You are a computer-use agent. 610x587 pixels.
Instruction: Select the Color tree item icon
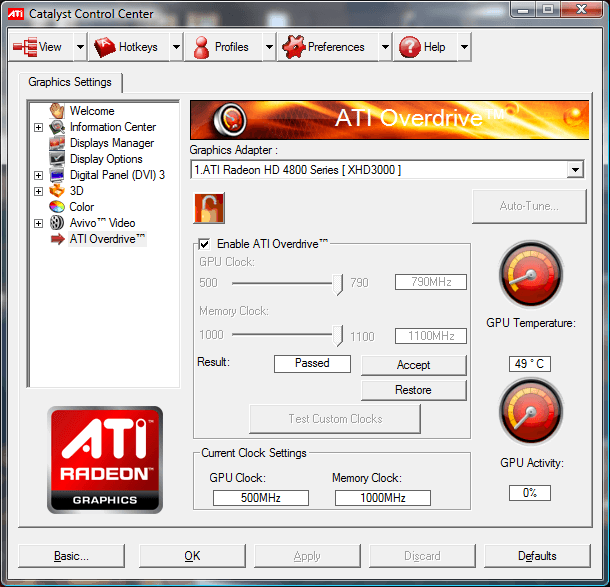(58, 207)
